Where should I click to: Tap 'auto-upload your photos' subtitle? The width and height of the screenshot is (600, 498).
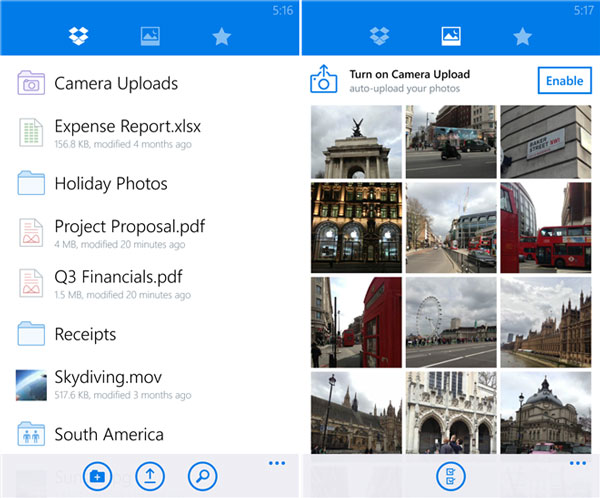pyautogui.click(x=404, y=88)
